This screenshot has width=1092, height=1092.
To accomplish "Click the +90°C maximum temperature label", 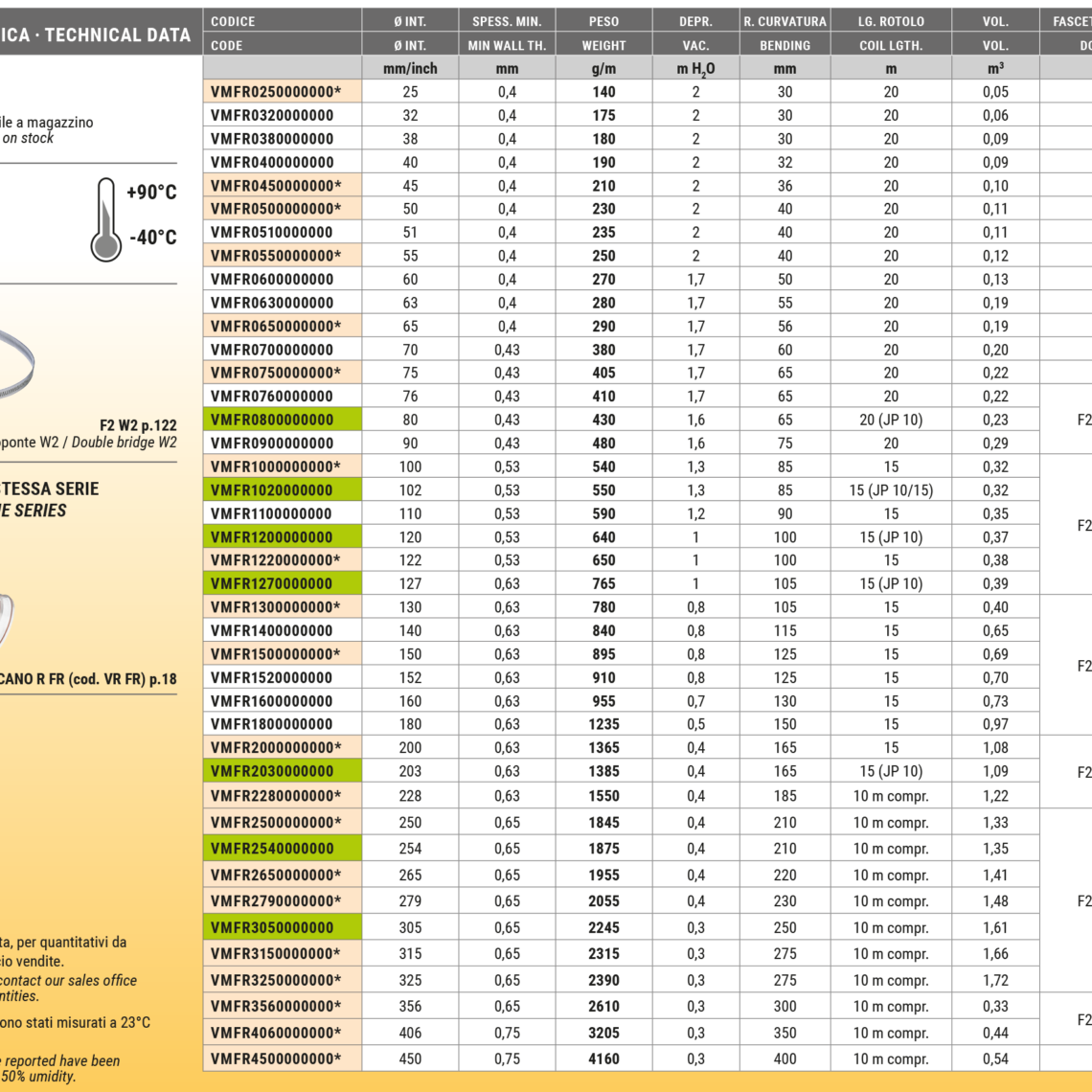I will click(151, 193).
